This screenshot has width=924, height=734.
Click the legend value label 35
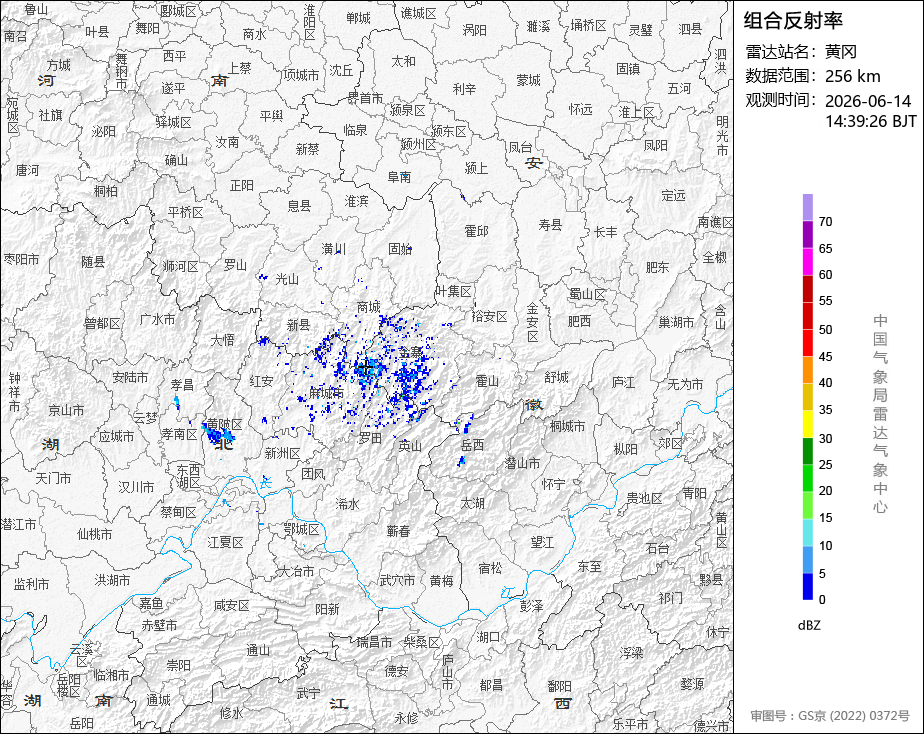[x=825, y=410]
